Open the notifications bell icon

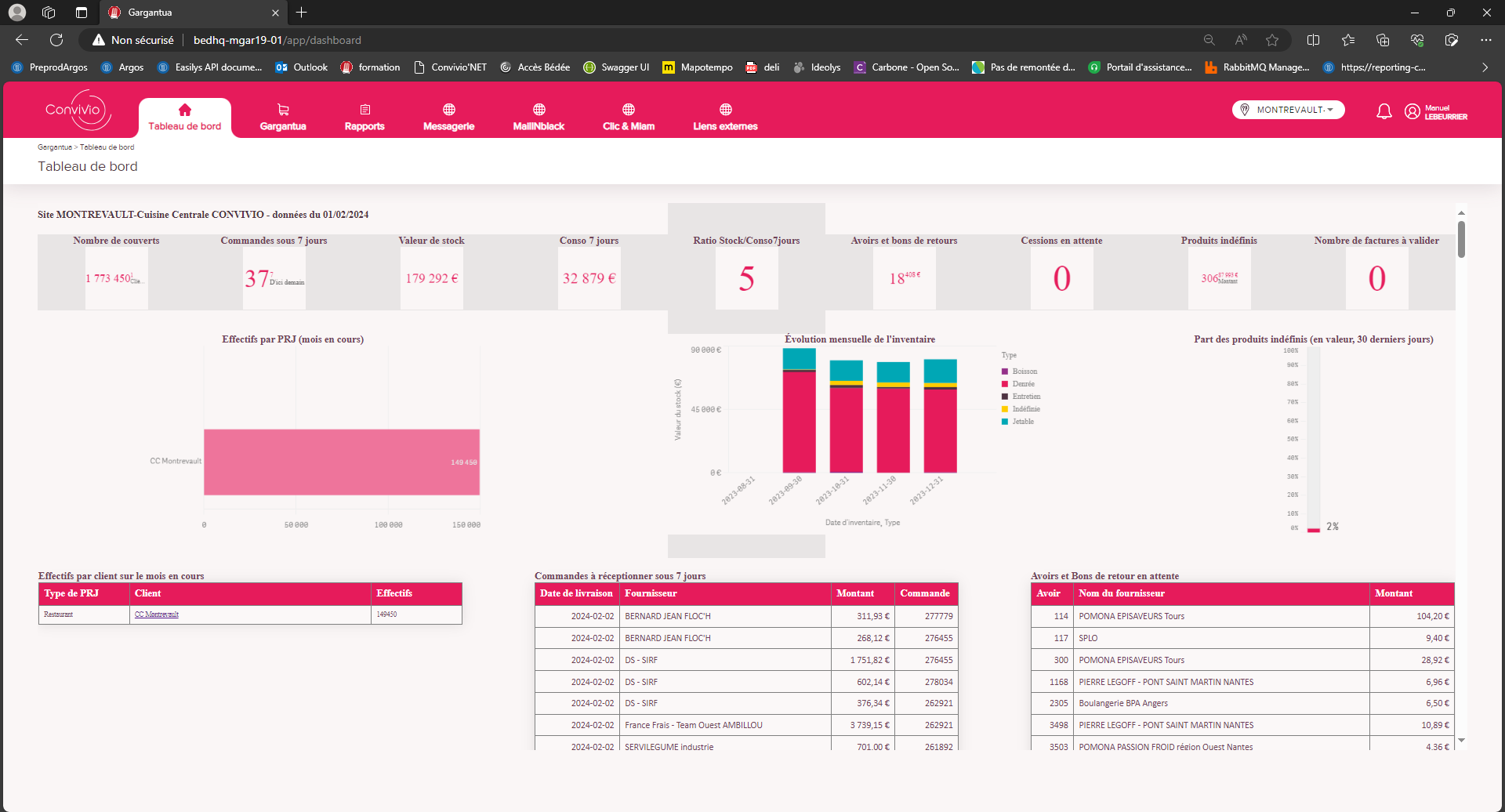click(x=1384, y=111)
